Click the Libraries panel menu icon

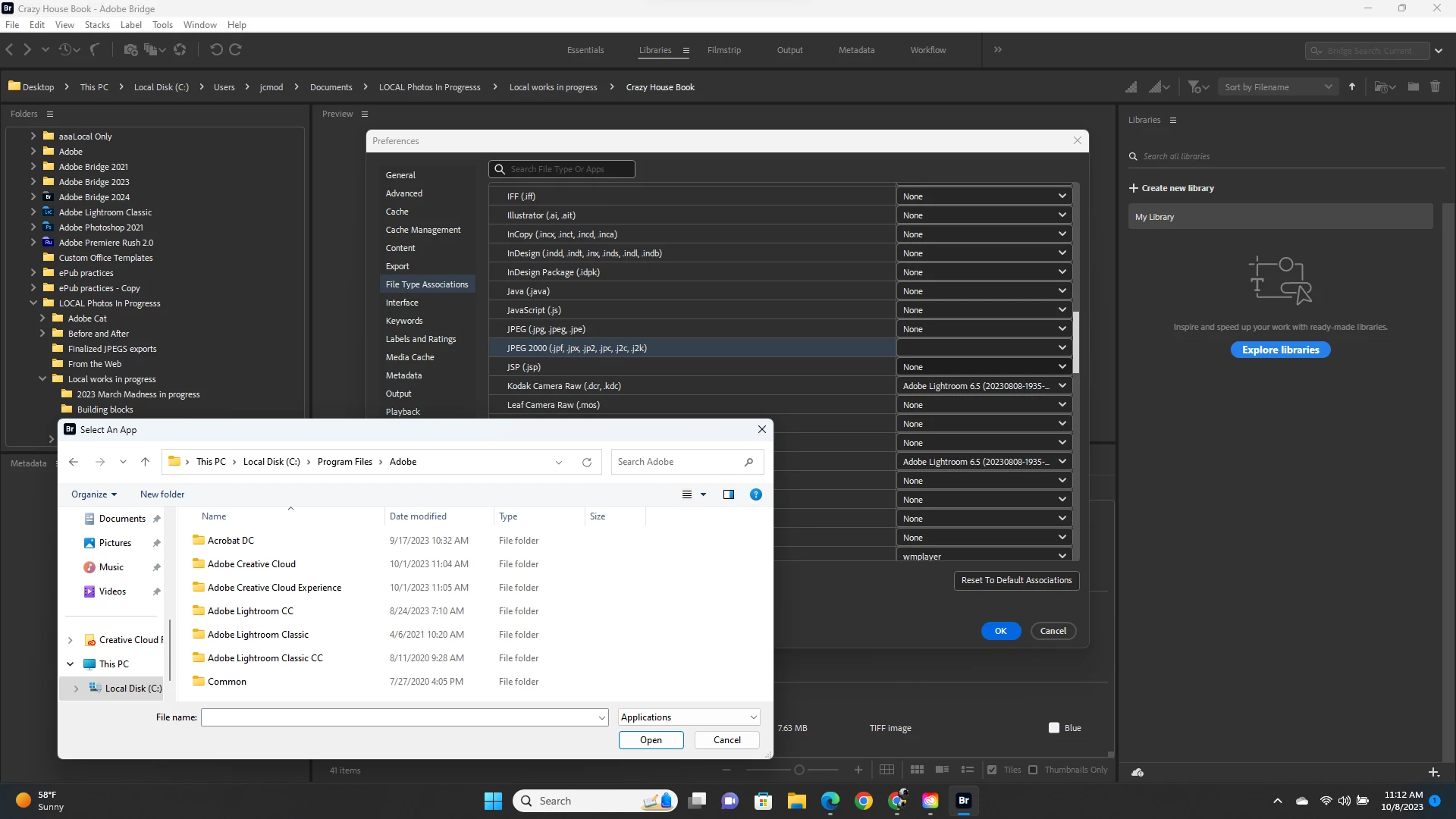click(1172, 121)
